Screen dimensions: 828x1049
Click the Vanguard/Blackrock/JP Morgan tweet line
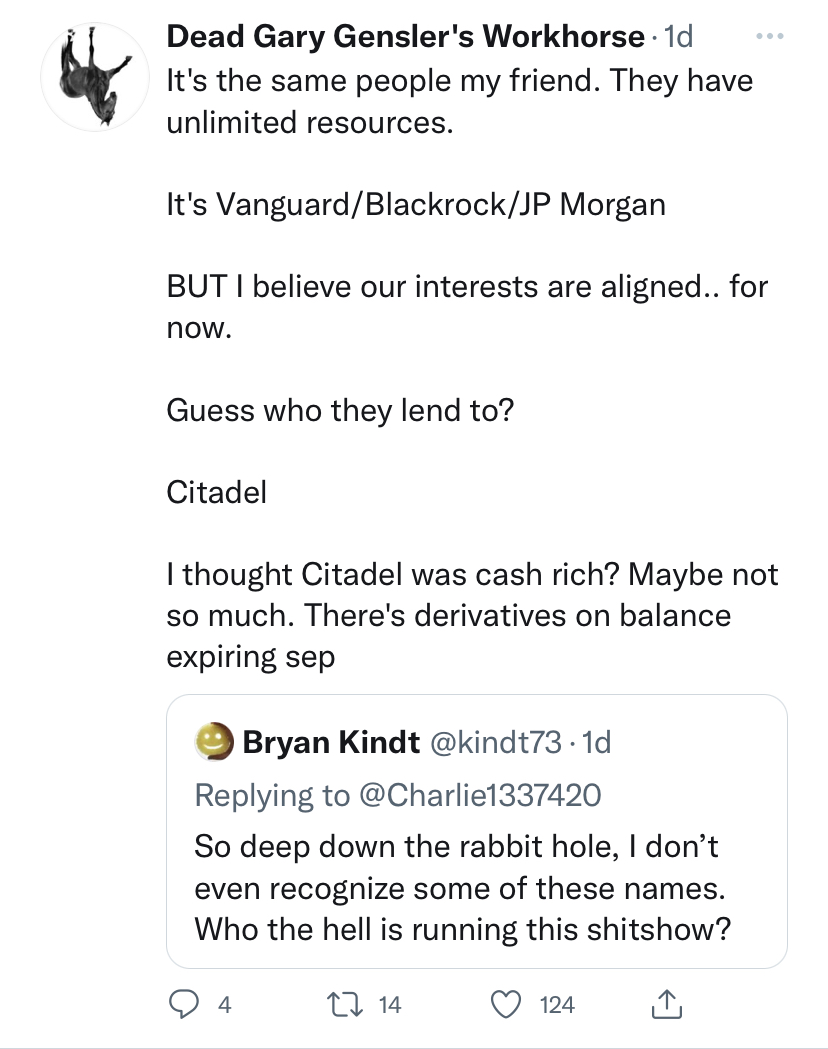tap(415, 204)
